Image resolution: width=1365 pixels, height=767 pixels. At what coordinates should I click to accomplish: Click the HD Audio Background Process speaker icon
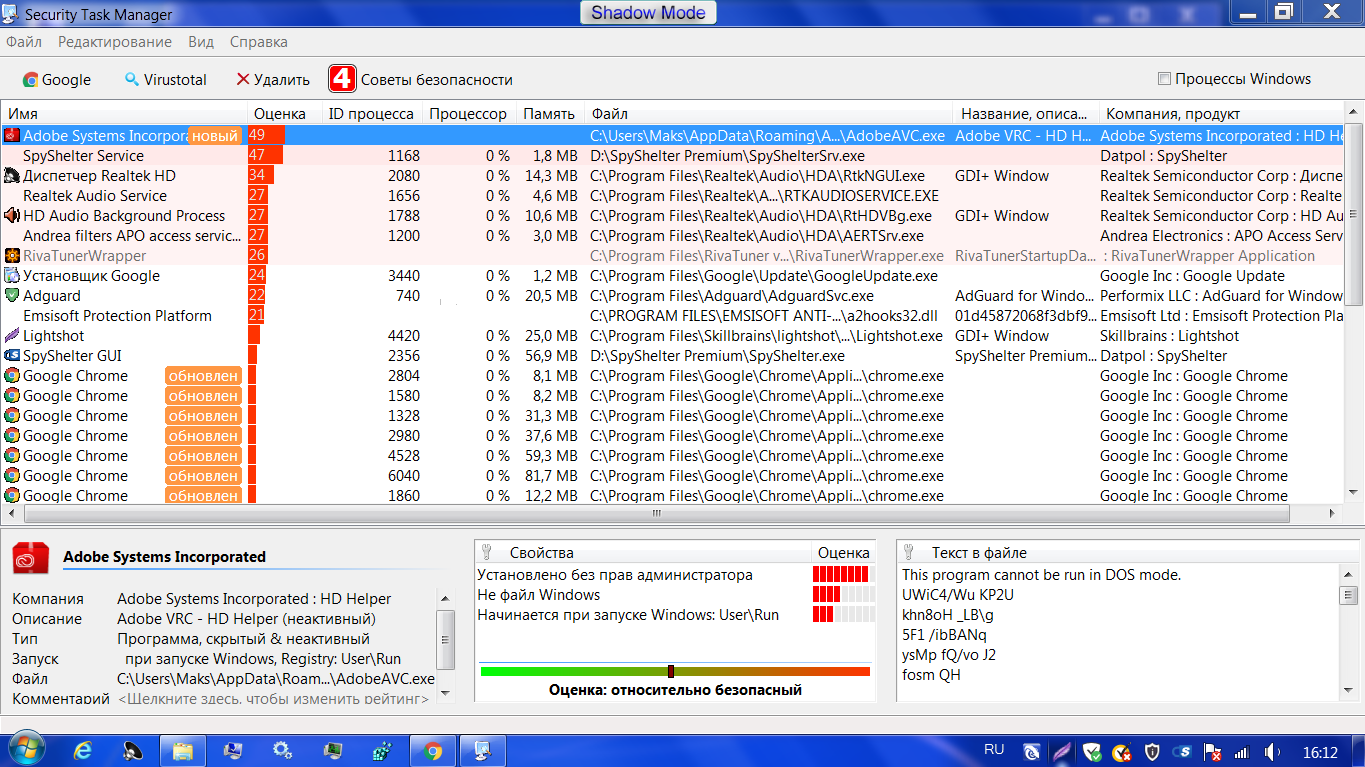12,216
